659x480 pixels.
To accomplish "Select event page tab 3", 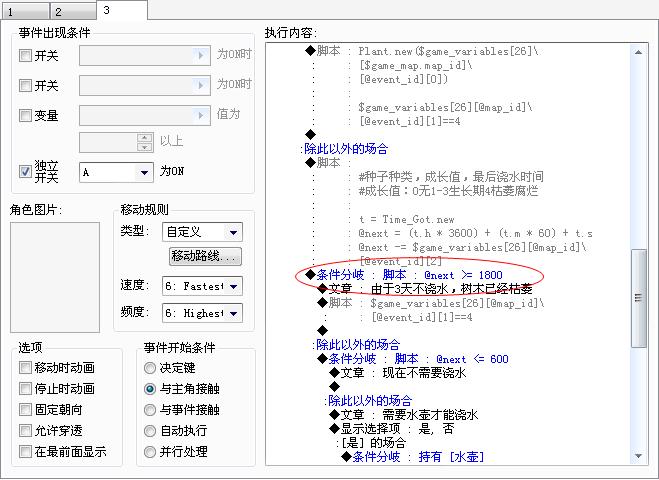I will (x=122, y=10).
